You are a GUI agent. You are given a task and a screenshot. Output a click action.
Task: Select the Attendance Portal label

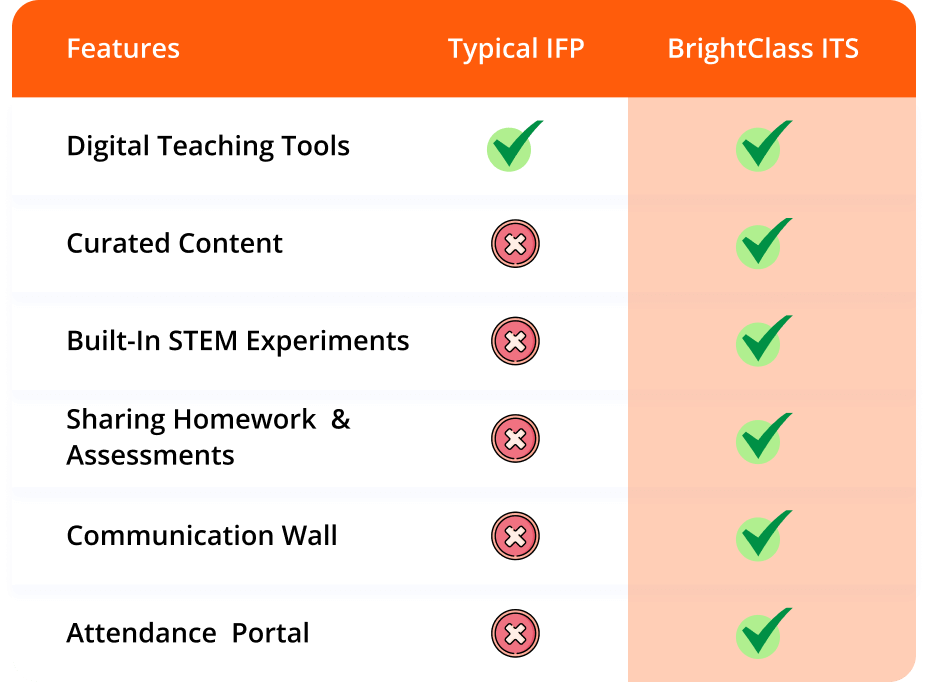188,633
